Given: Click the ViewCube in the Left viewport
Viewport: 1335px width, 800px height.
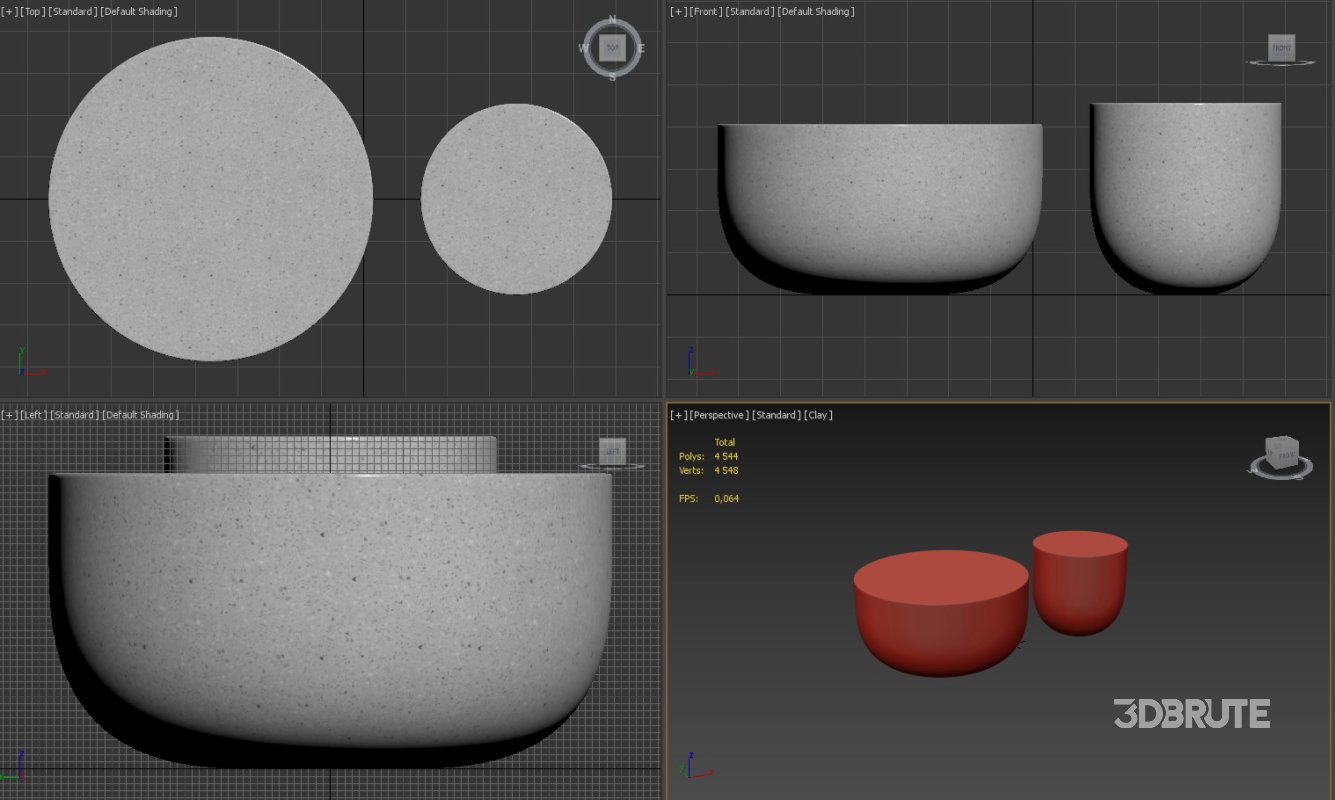Looking at the screenshot, I should (x=612, y=451).
